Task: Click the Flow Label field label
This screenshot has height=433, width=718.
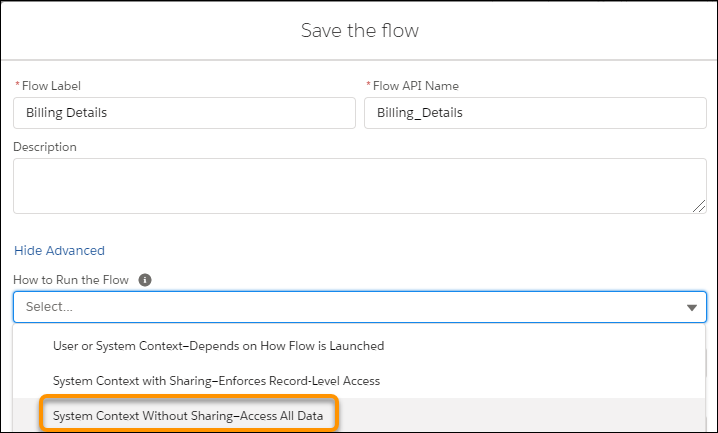Action: [x=51, y=86]
